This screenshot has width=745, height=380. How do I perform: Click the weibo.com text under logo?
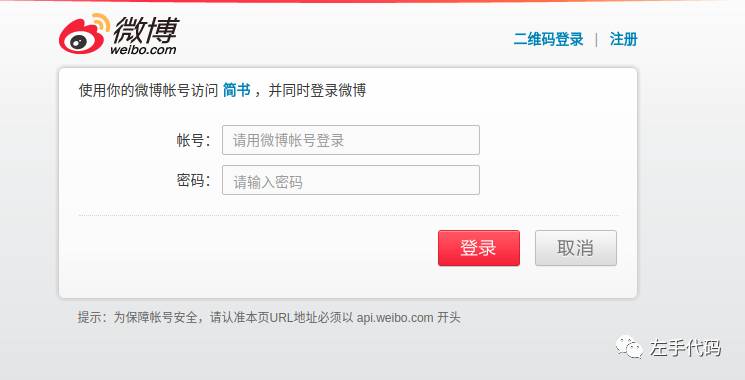[x=143, y=49]
